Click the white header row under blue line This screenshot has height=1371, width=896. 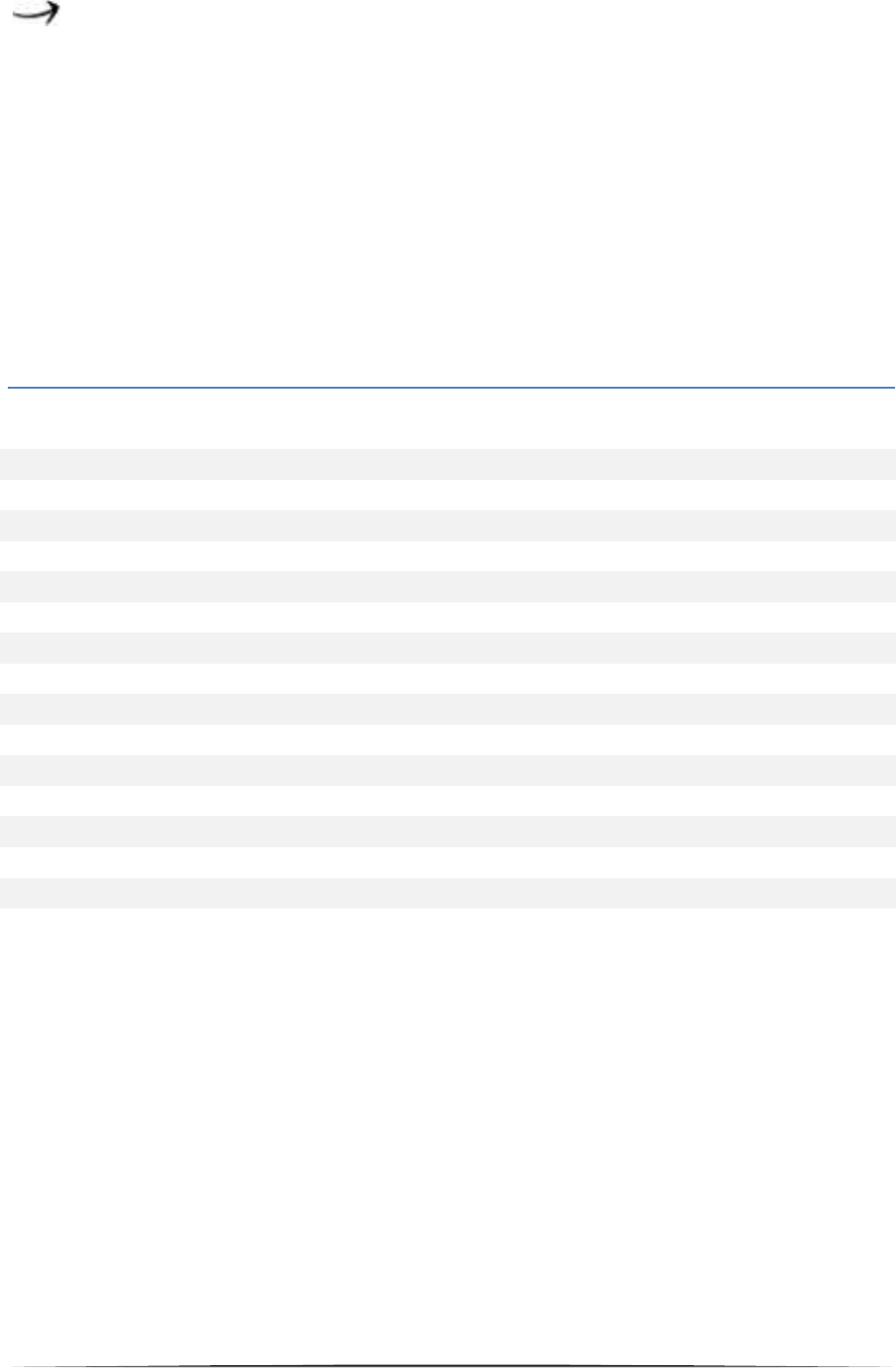tap(448, 419)
